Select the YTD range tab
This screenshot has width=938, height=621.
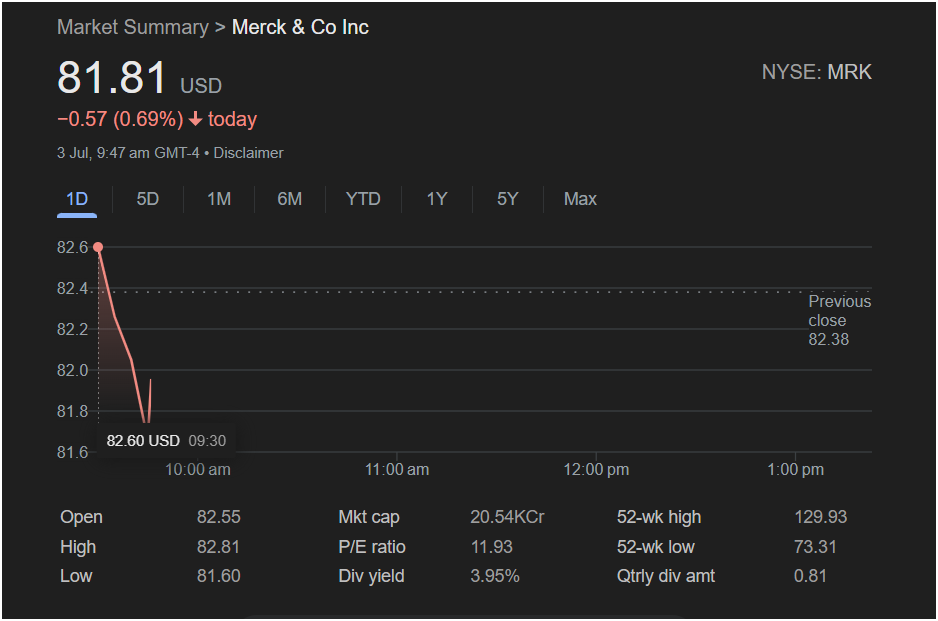coord(363,199)
